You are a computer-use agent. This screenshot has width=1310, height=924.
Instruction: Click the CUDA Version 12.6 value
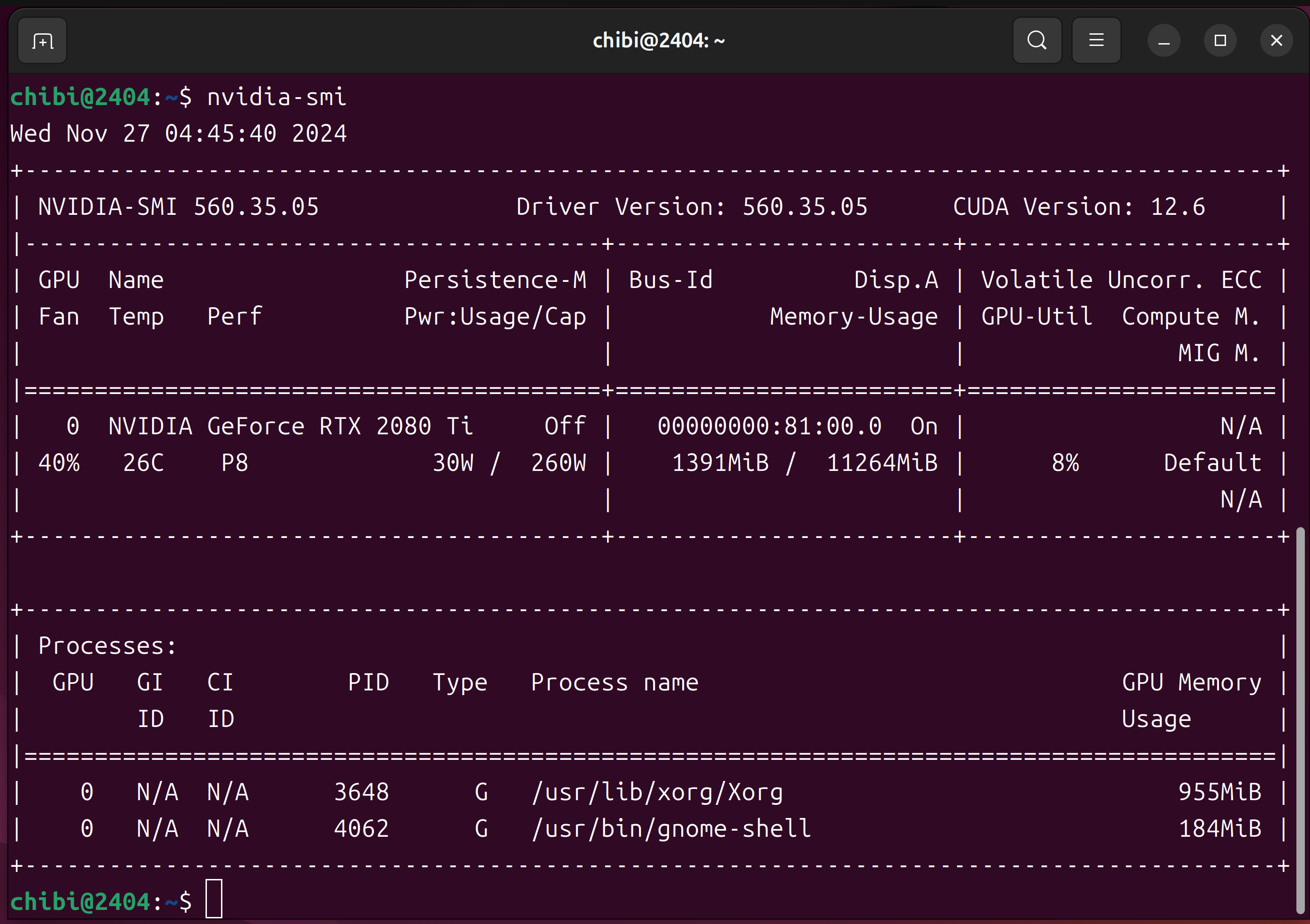[1178, 207]
